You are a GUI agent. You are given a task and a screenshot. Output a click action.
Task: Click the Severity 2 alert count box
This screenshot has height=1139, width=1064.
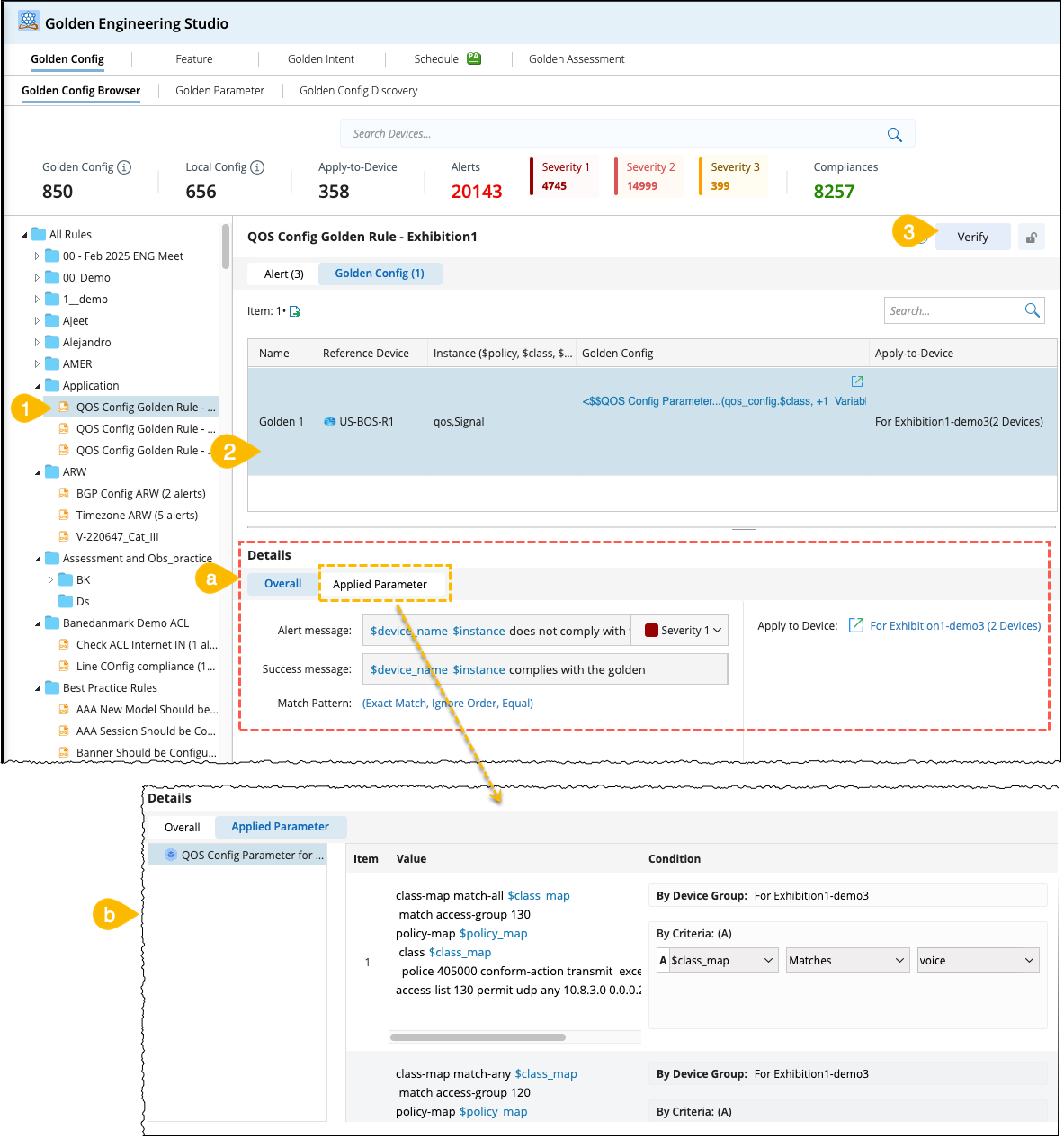(x=650, y=176)
